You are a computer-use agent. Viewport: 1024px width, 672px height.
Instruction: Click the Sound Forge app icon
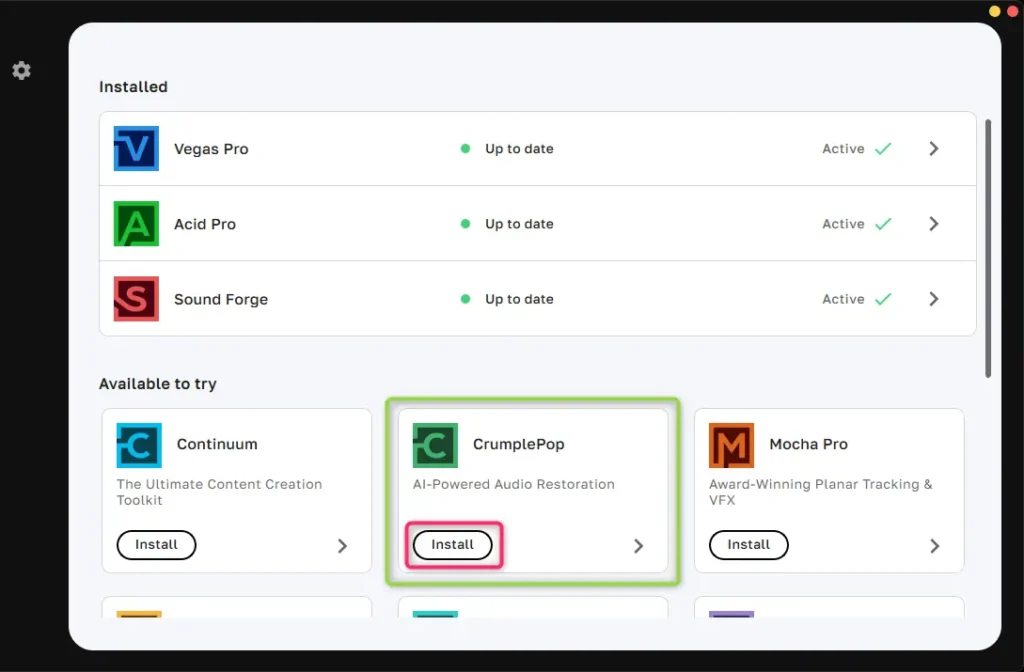pos(136,298)
